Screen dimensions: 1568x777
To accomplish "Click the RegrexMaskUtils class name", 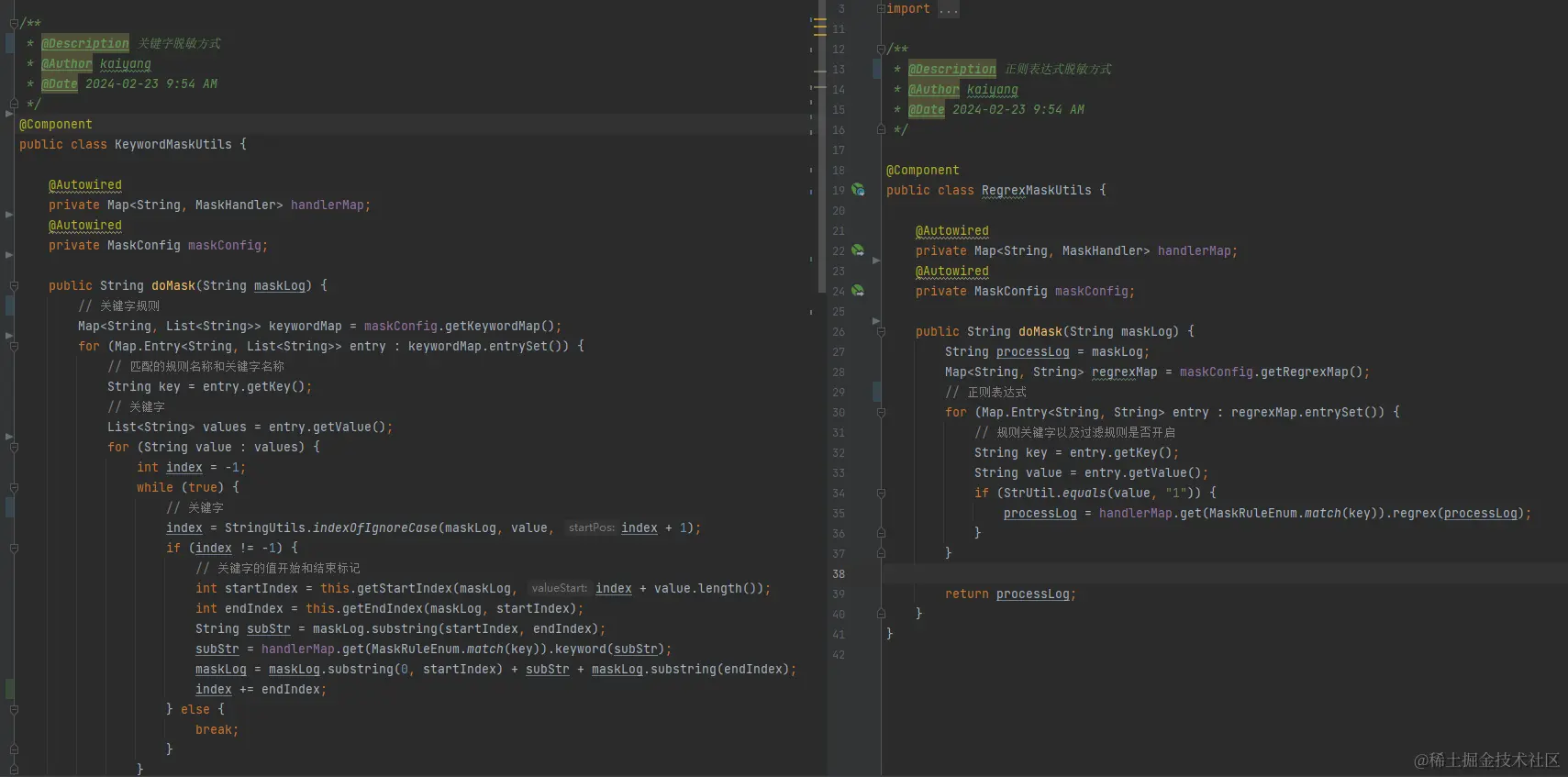I will [1037, 191].
